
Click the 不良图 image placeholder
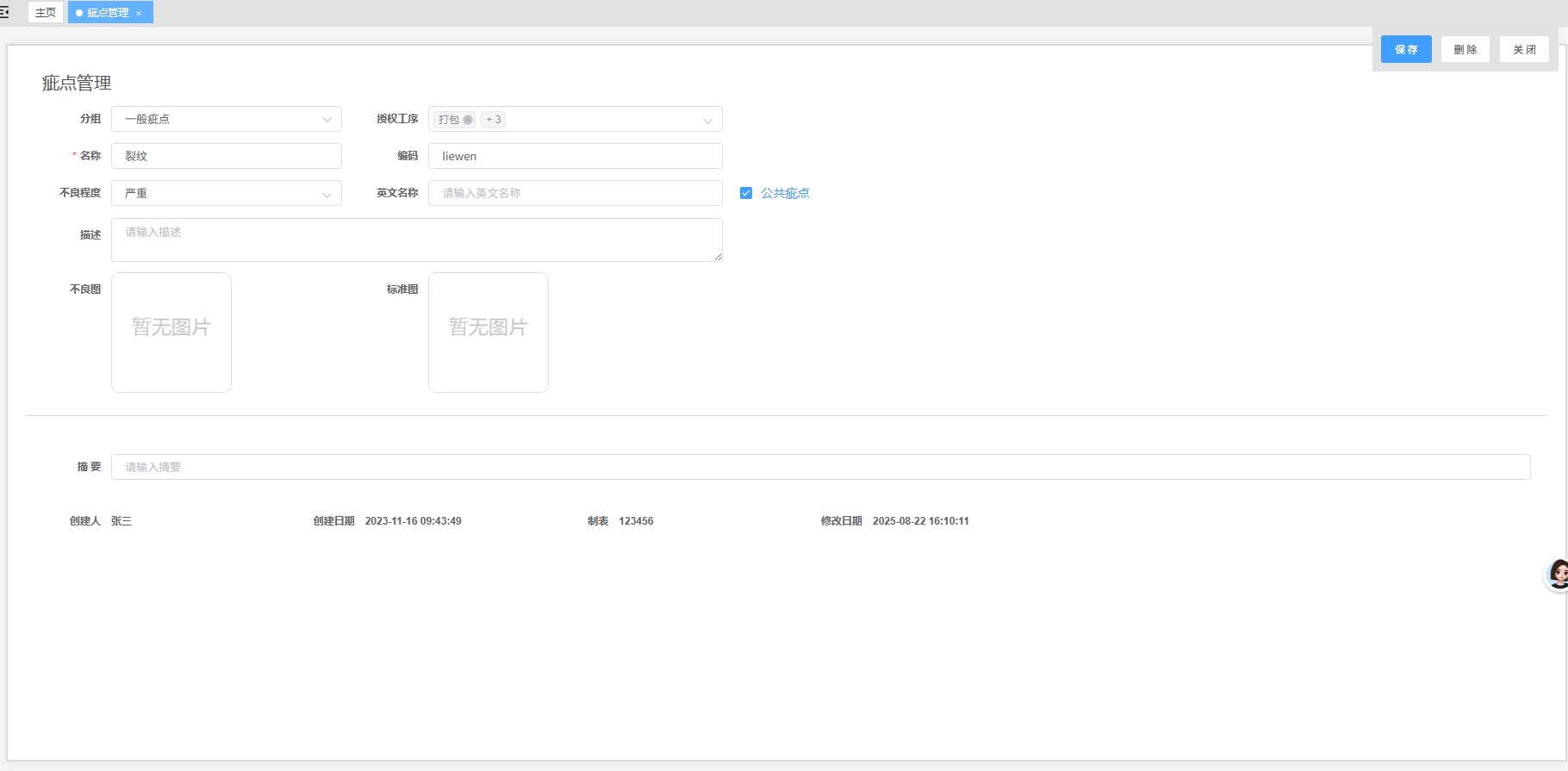[171, 333]
